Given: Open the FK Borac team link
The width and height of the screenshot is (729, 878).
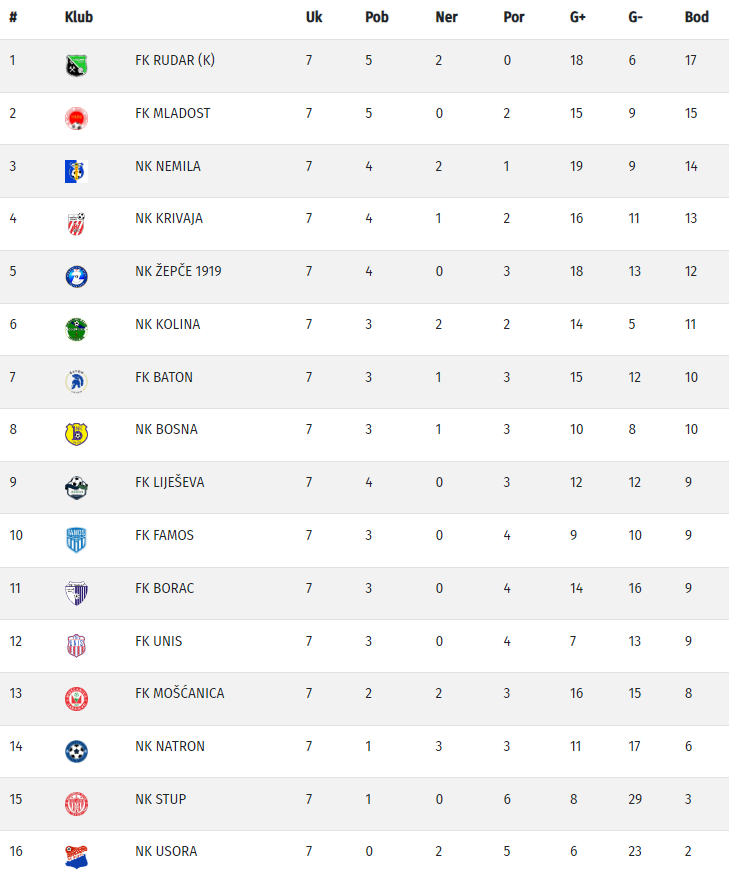Looking at the screenshot, I should point(164,588).
